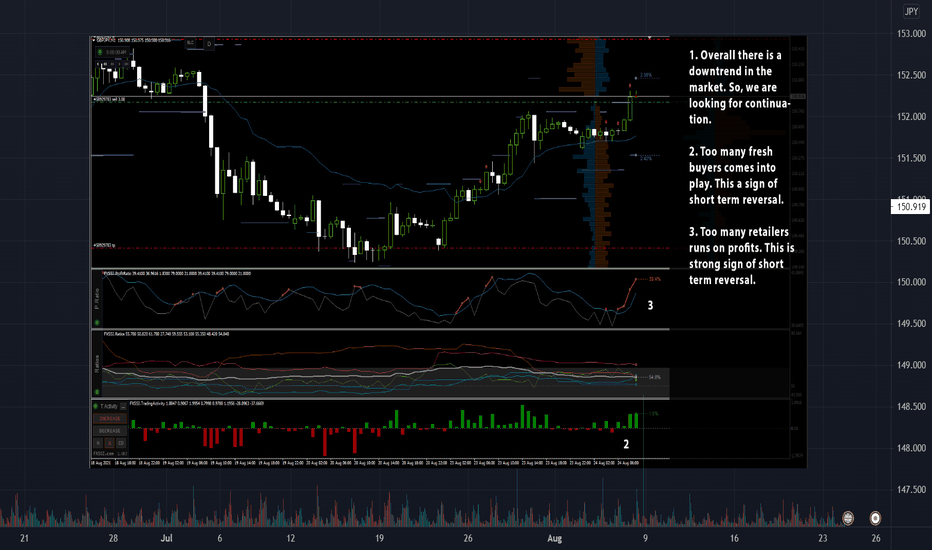Click the 152.500 price axis label
This screenshot has height=550, width=932.
tap(911, 75)
